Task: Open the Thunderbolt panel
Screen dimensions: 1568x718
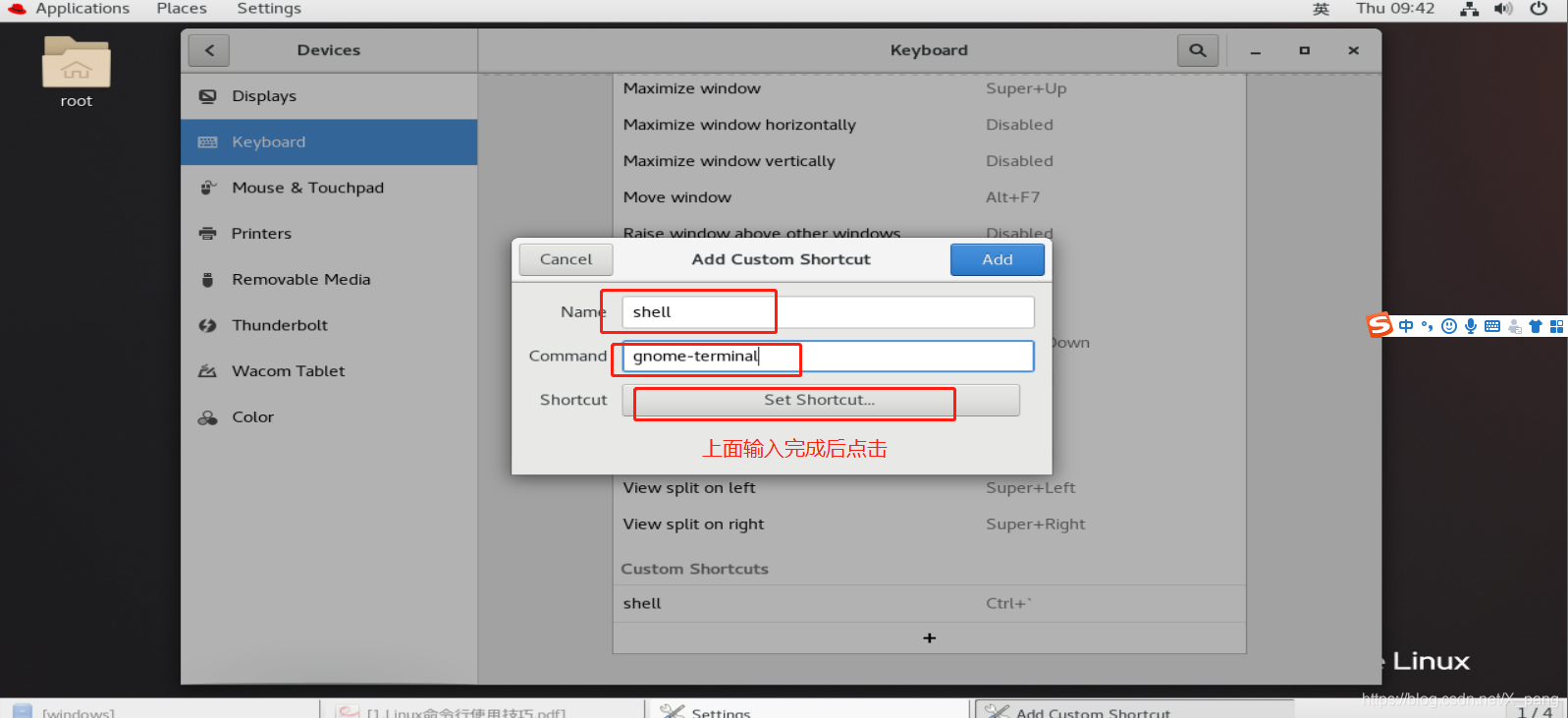Action: [329, 325]
